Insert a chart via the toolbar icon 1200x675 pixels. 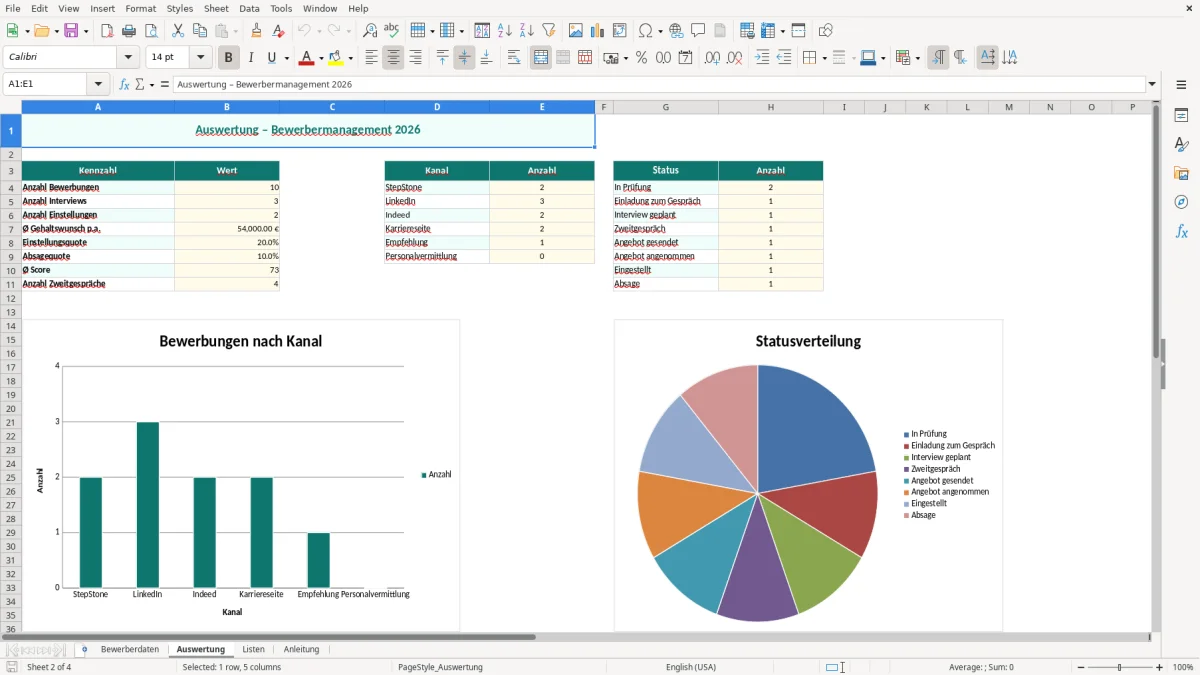click(598, 31)
